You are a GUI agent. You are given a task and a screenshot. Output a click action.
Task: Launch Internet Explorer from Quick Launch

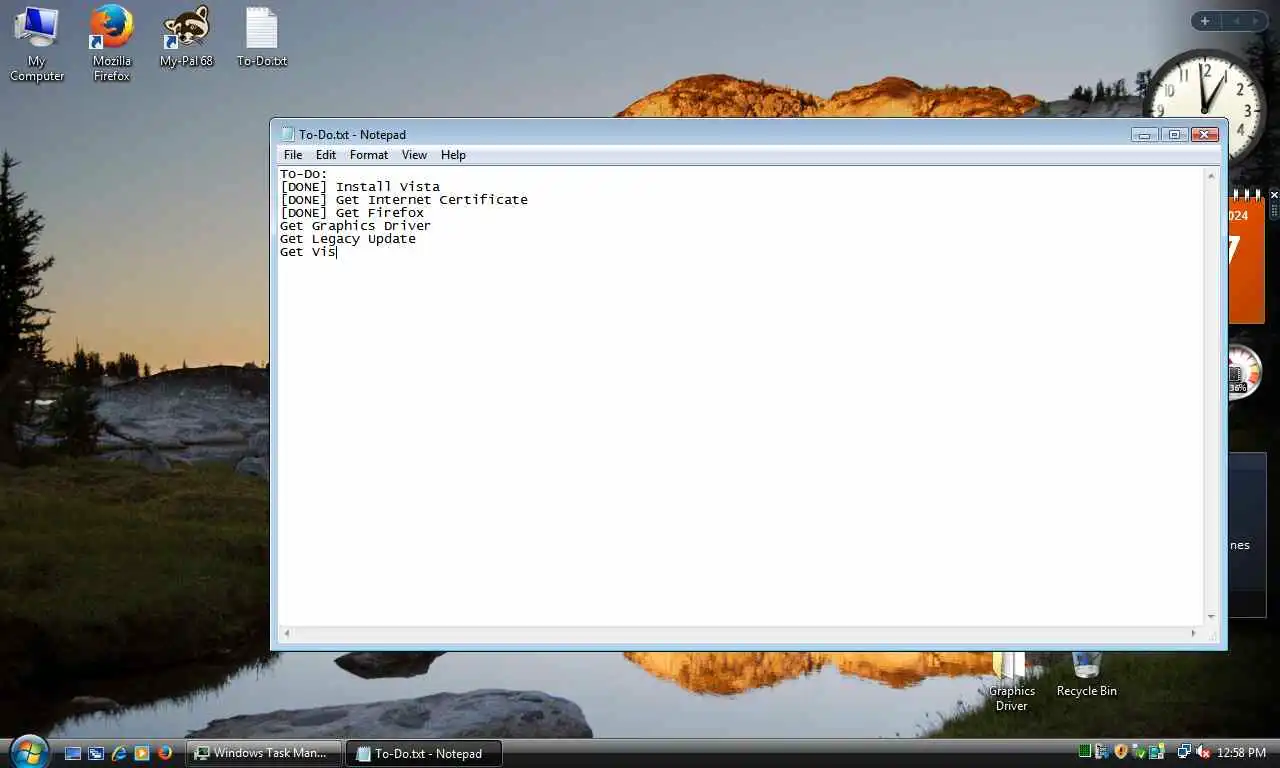click(119, 753)
